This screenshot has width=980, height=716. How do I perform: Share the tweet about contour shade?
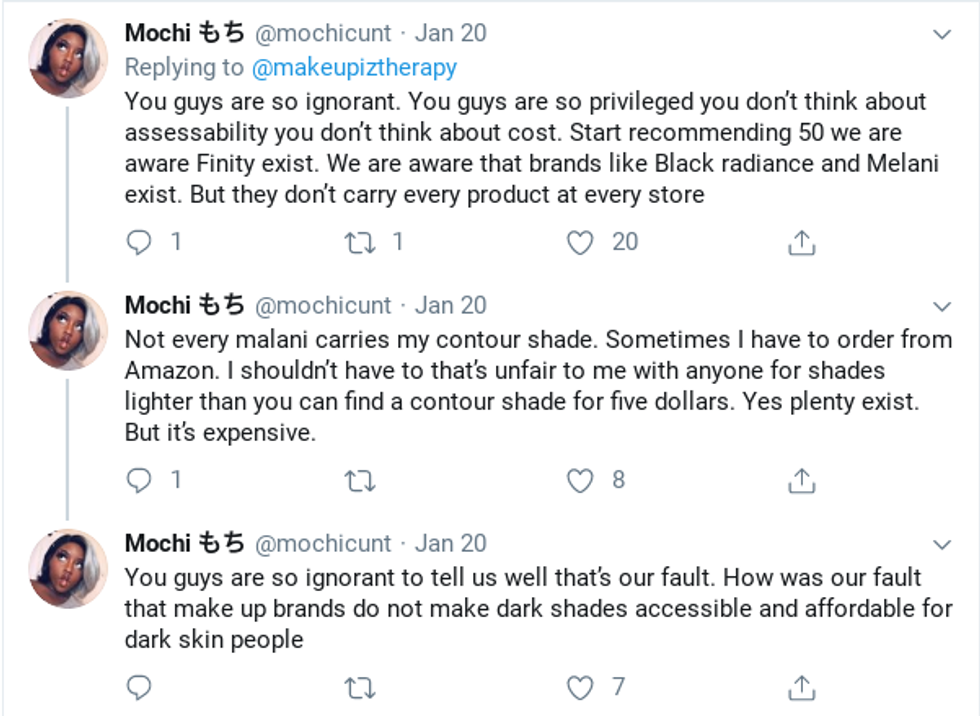[x=801, y=481]
